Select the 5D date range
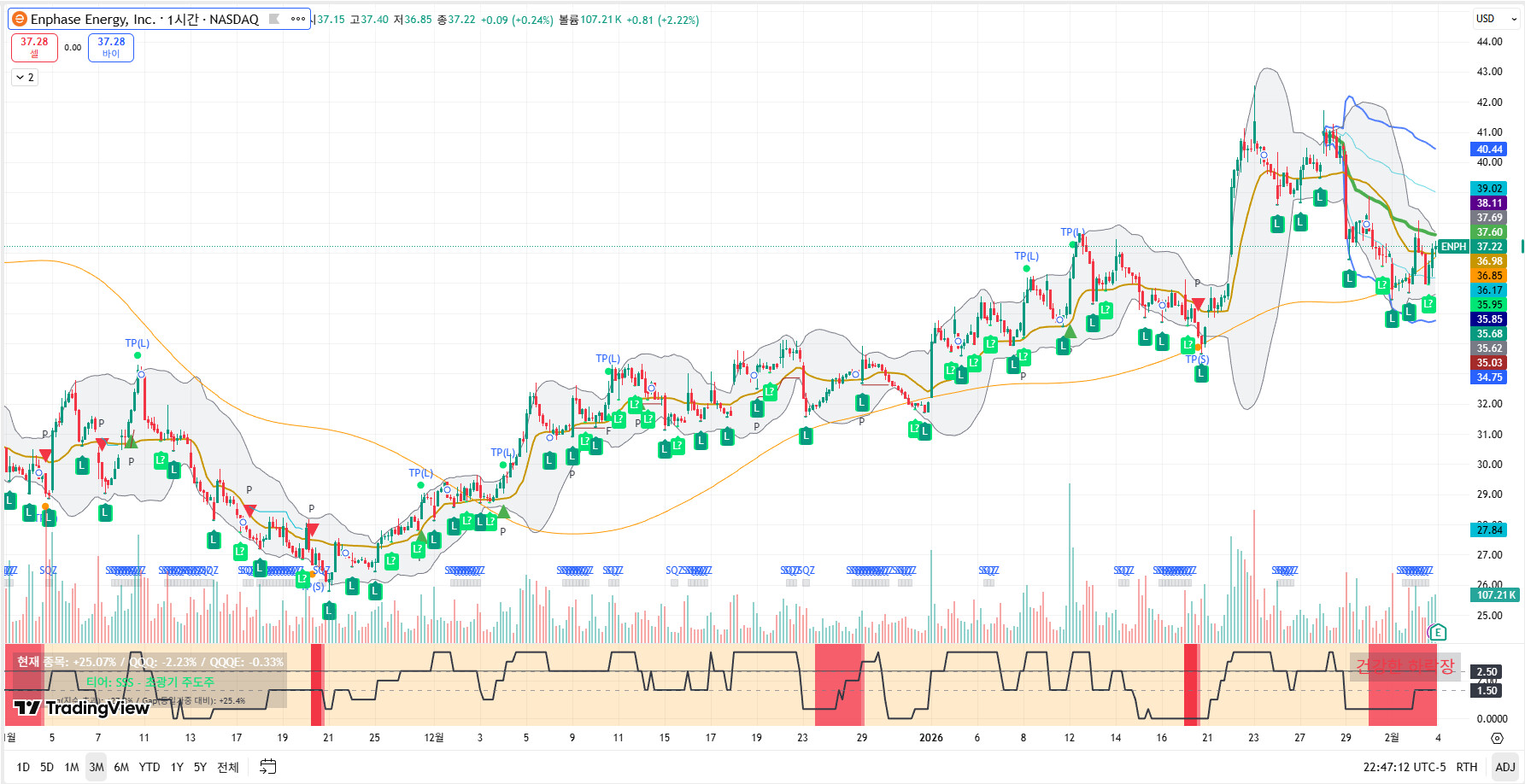The width and height of the screenshot is (1525, 784). click(47, 767)
